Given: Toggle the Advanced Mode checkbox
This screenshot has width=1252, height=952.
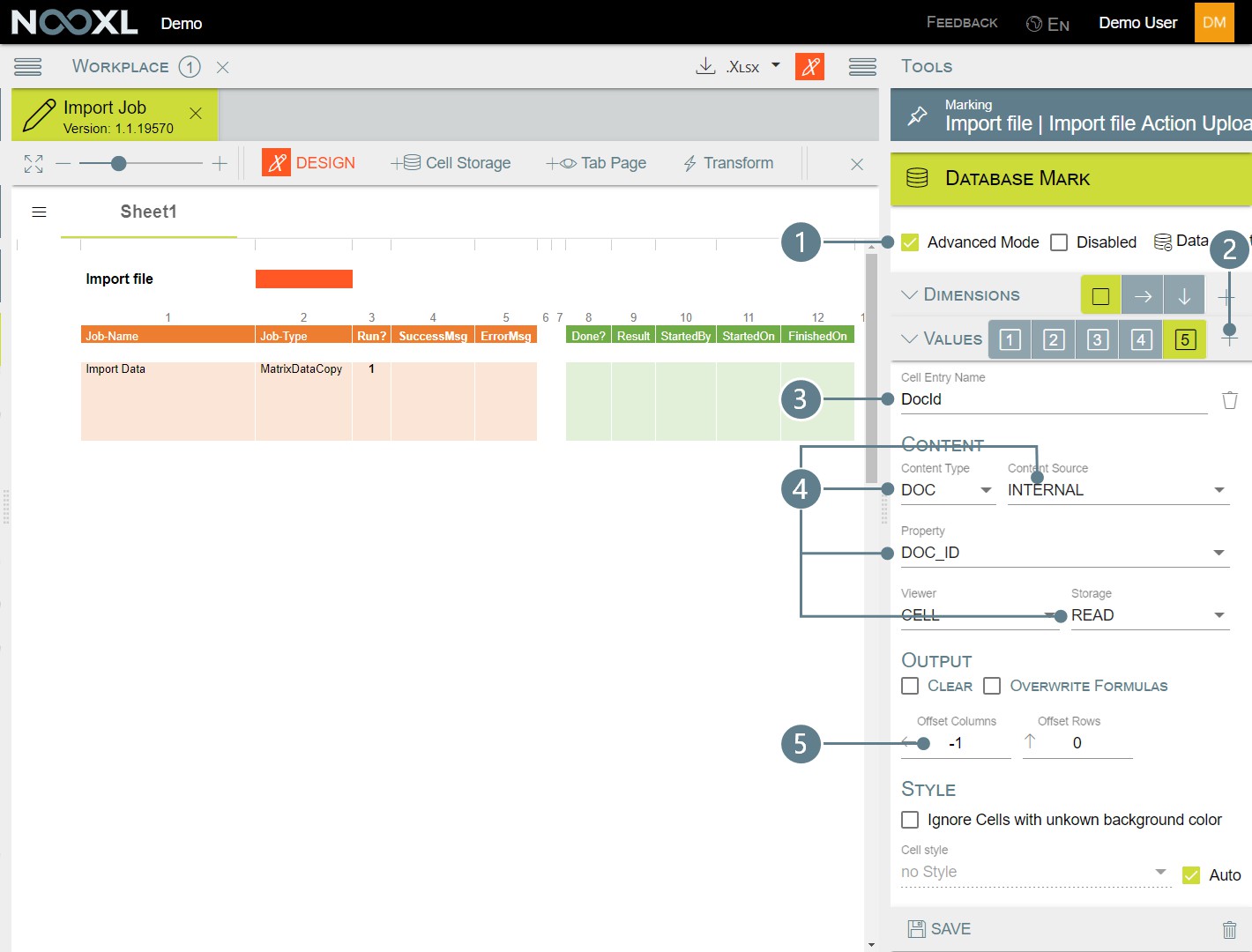Looking at the screenshot, I should pos(910,242).
